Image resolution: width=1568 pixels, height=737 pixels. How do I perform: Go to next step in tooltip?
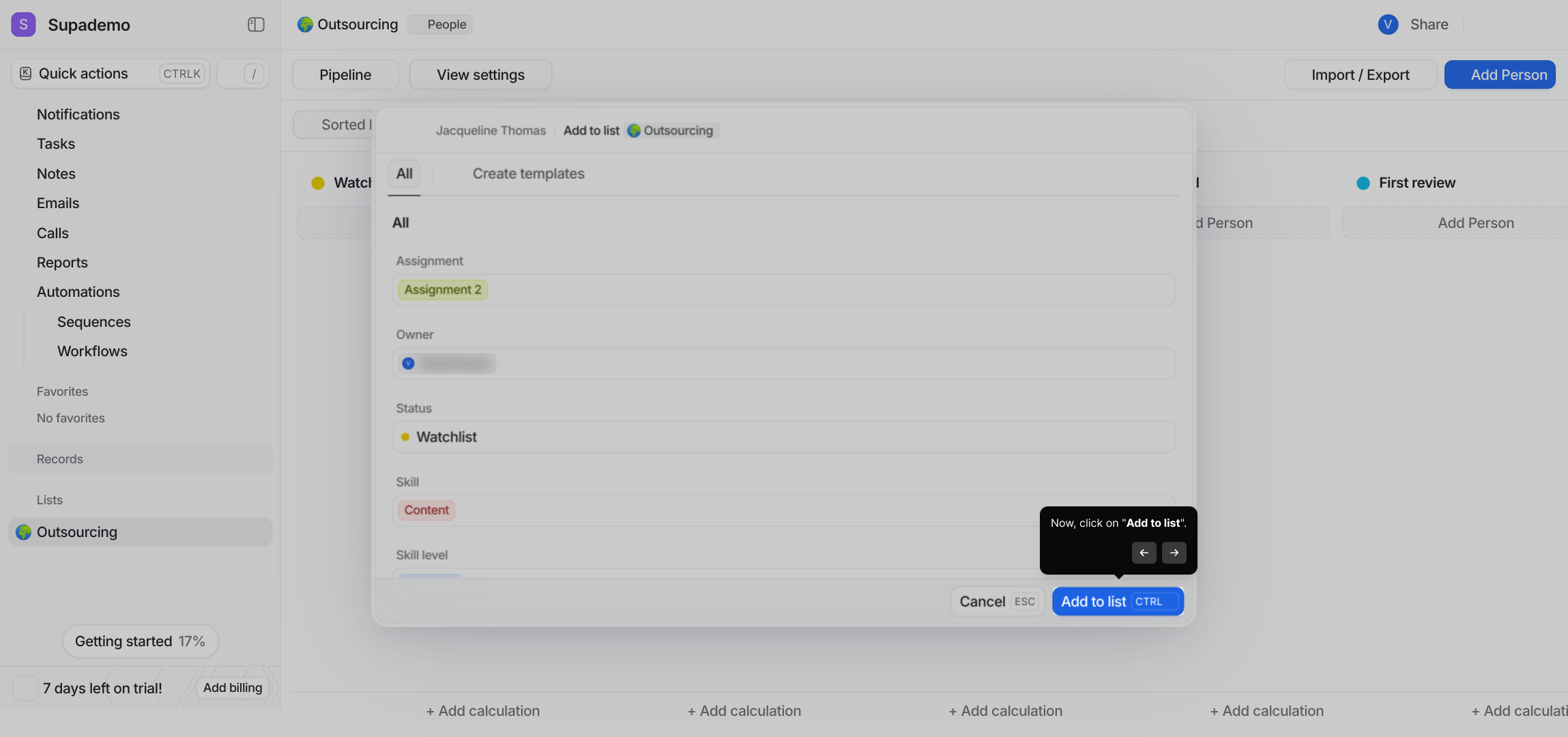[x=1174, y=553]
